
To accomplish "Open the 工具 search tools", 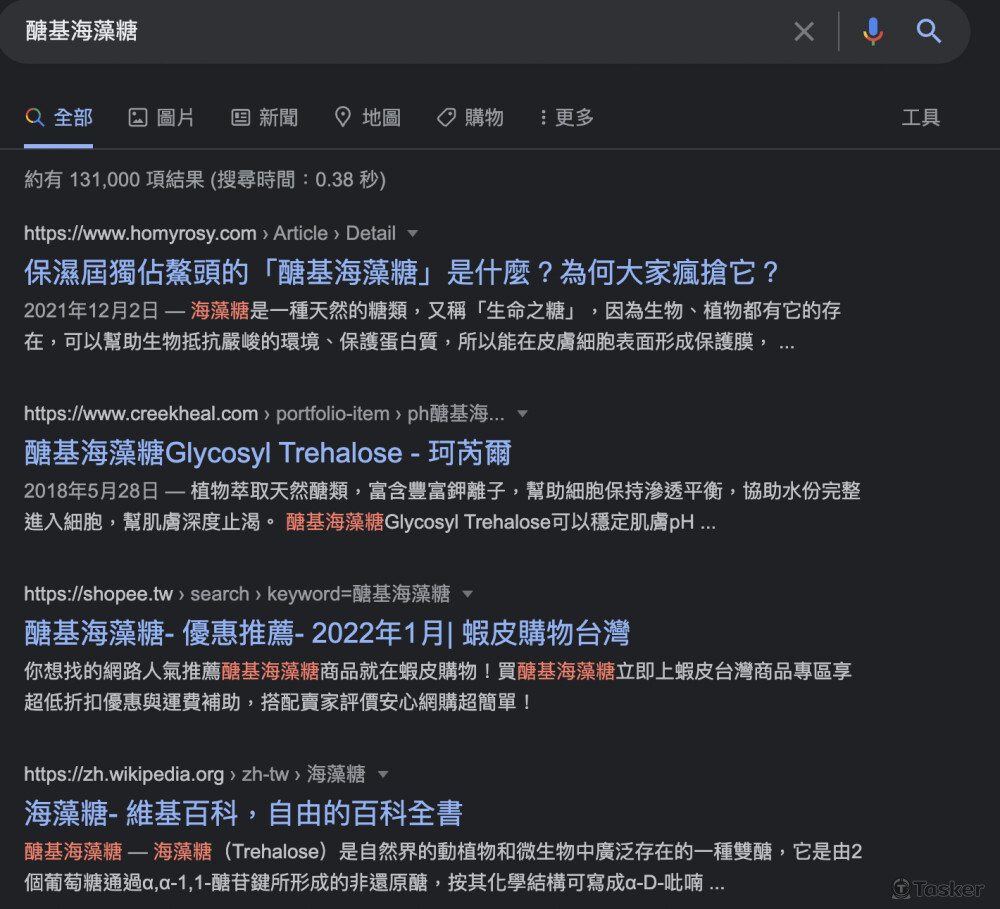I will pyautogui.click(x=920, y=117).
